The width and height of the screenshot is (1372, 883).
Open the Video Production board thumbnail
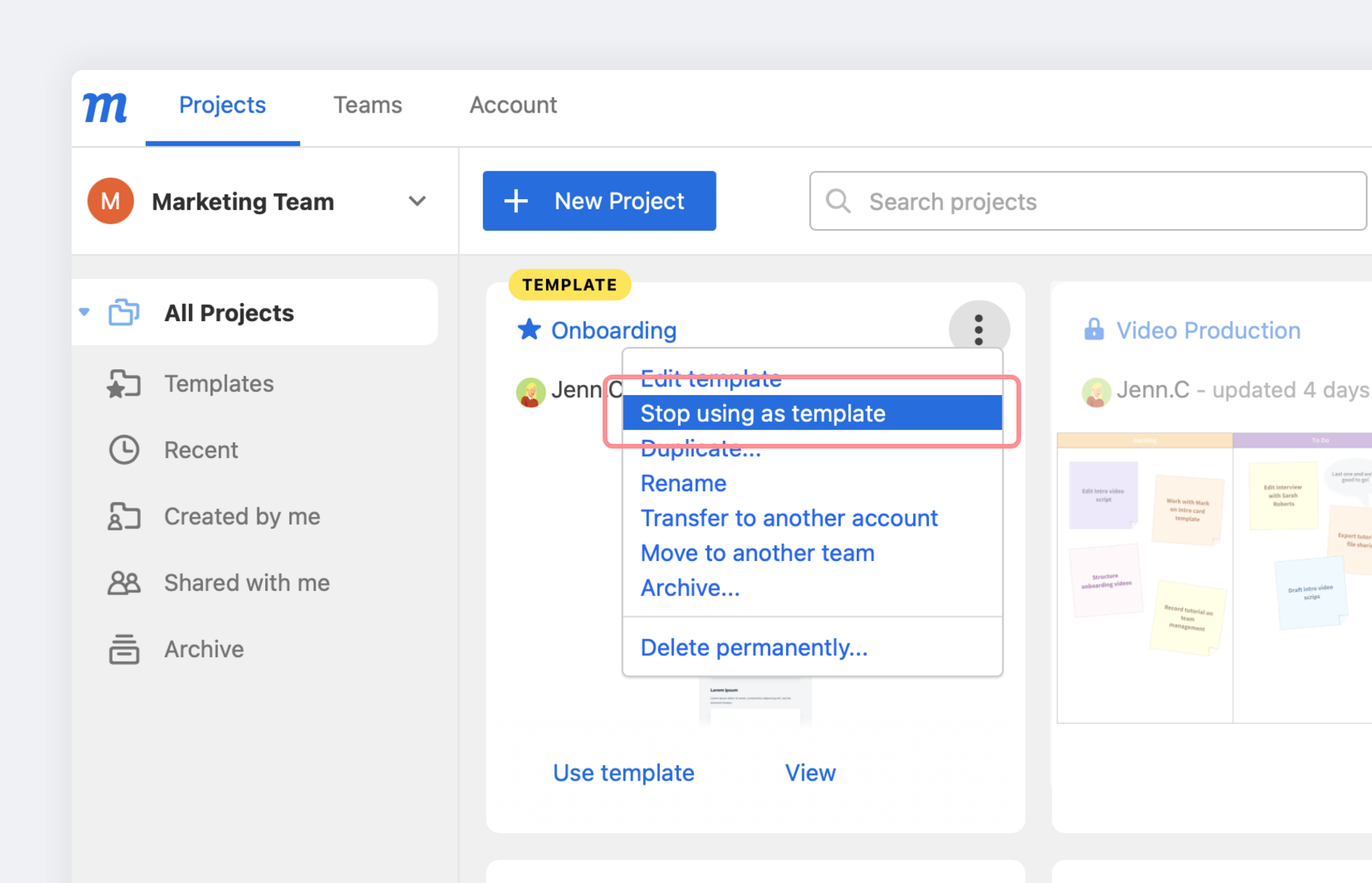pyautogui.click(x=1214, y=578)
